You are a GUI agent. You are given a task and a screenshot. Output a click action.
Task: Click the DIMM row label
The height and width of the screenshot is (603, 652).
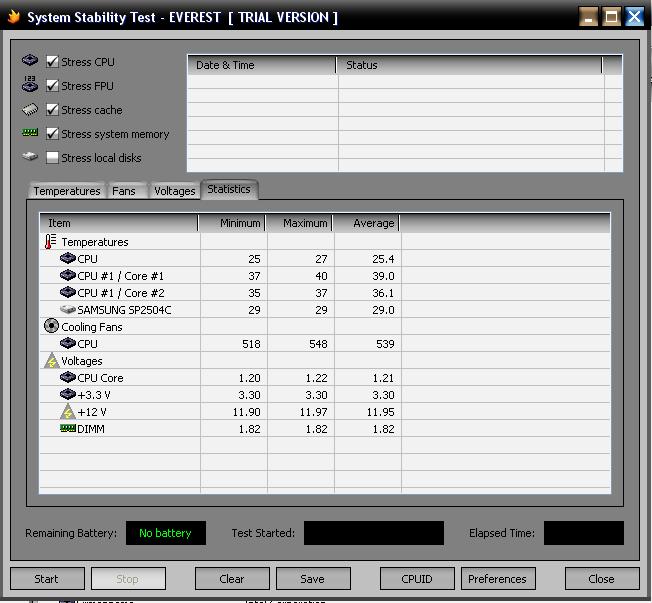[91, 429]
